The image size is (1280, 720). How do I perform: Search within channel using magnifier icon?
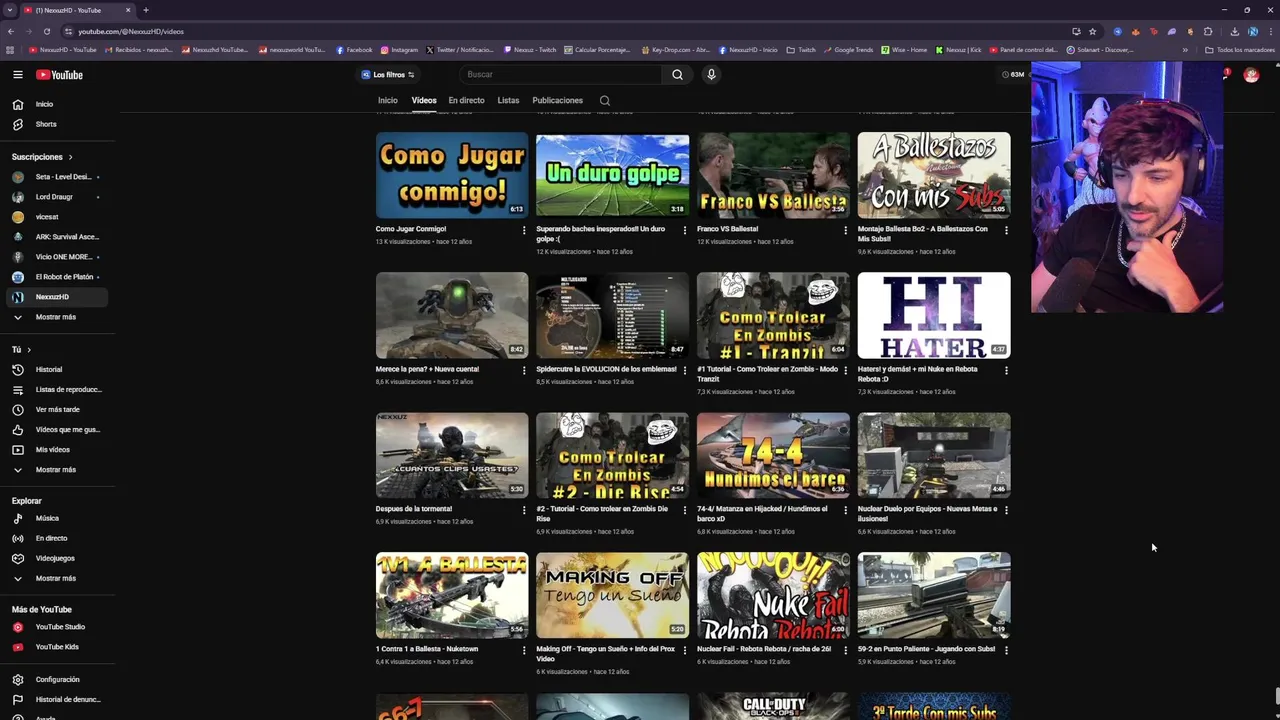tap(604, 100)
